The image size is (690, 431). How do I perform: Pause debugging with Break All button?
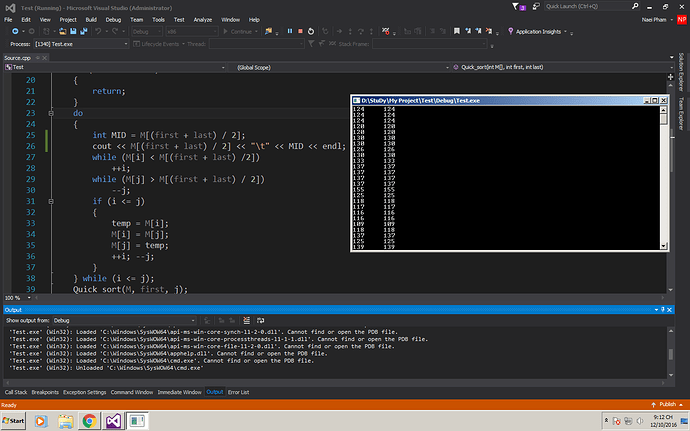(x=290, y=31)
